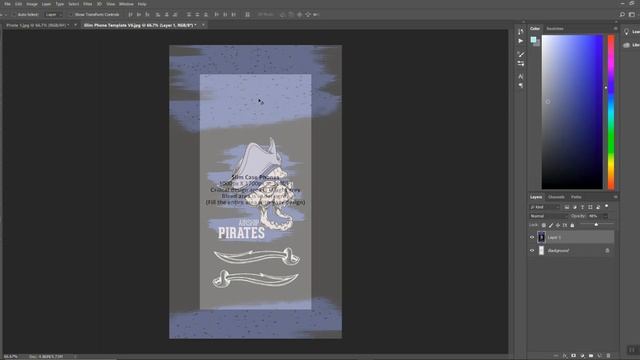
Task: Open the Window menu
Action: tap(126, 4)
